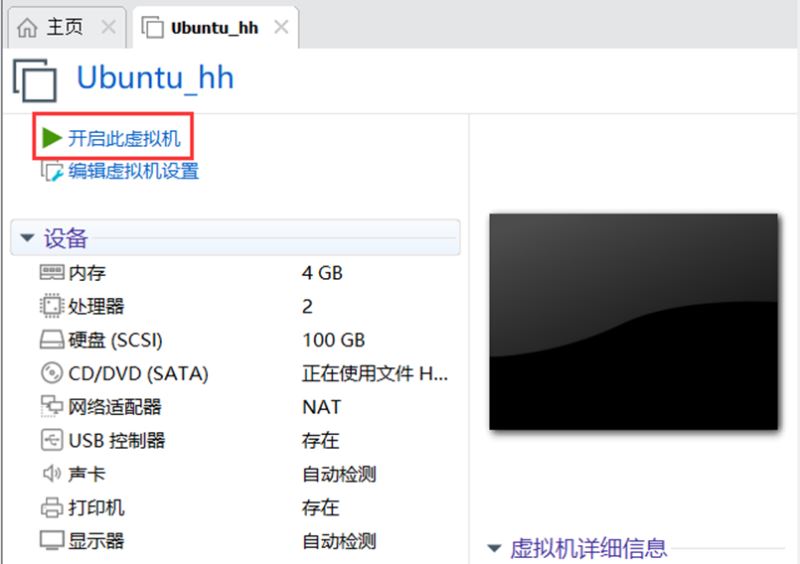The height and width of the screenshot is (564, 800).
Task: Select the CD/DVD (SATA) row label
Action: click(x=138, y=374)
